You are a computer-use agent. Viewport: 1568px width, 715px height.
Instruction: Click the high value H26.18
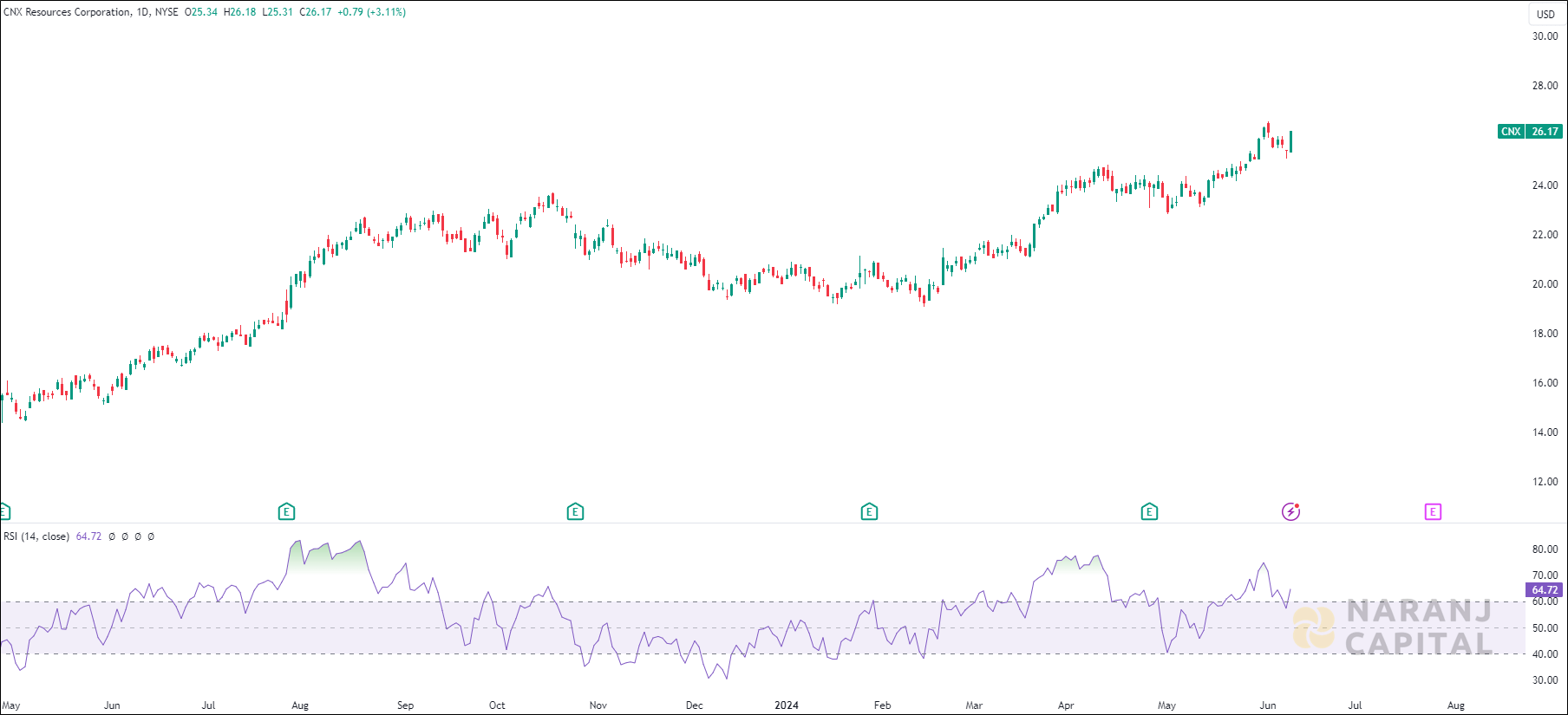[240, 12]
